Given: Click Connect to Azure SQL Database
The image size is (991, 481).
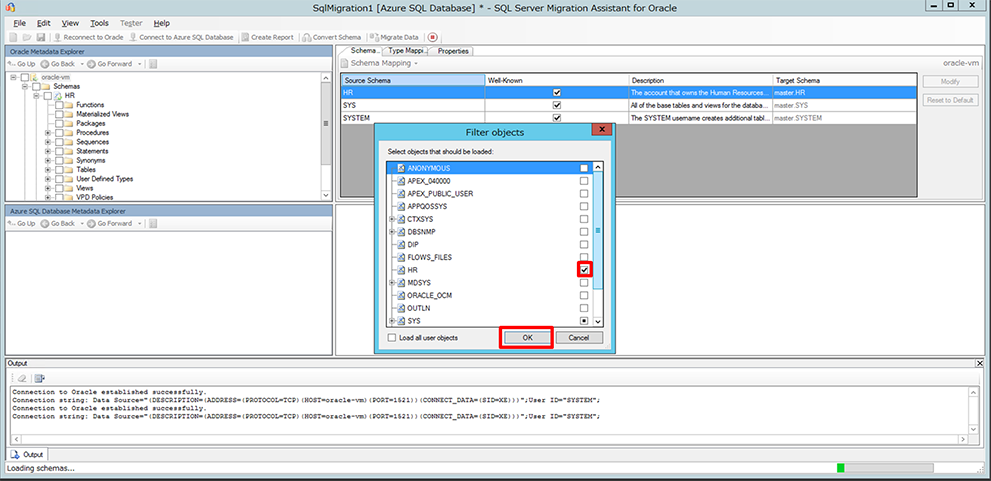Looking at the screenshot, I should click(x=181, y=37).
